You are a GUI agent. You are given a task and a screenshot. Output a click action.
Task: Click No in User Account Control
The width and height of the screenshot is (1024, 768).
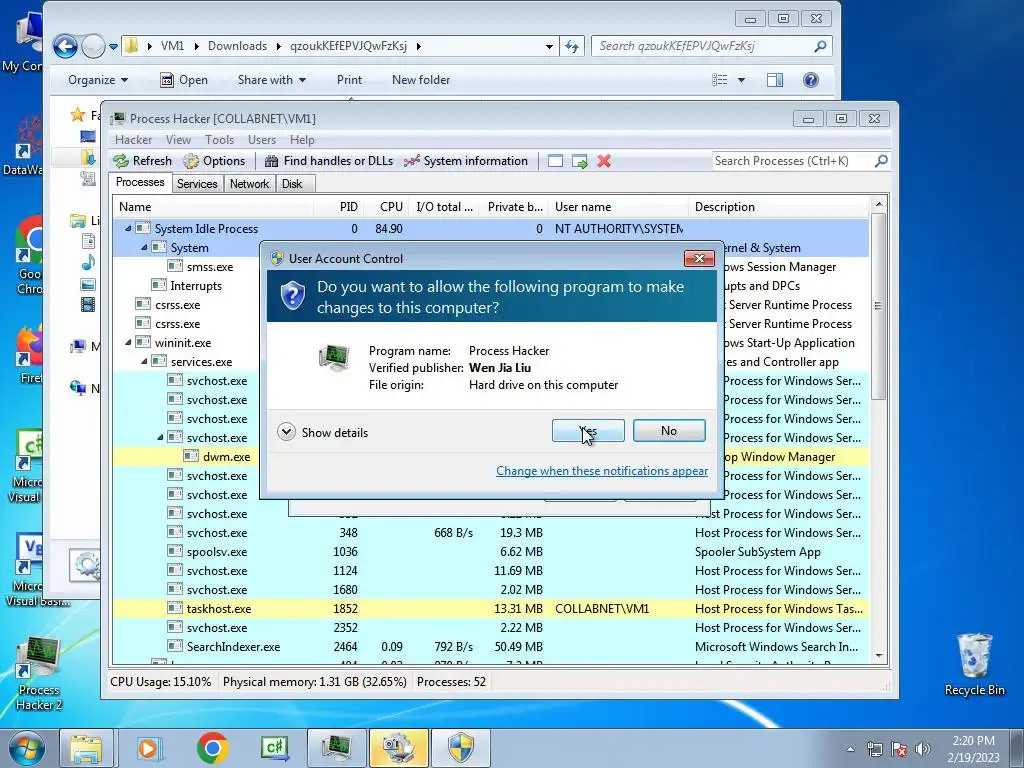(x=669, y=431)
